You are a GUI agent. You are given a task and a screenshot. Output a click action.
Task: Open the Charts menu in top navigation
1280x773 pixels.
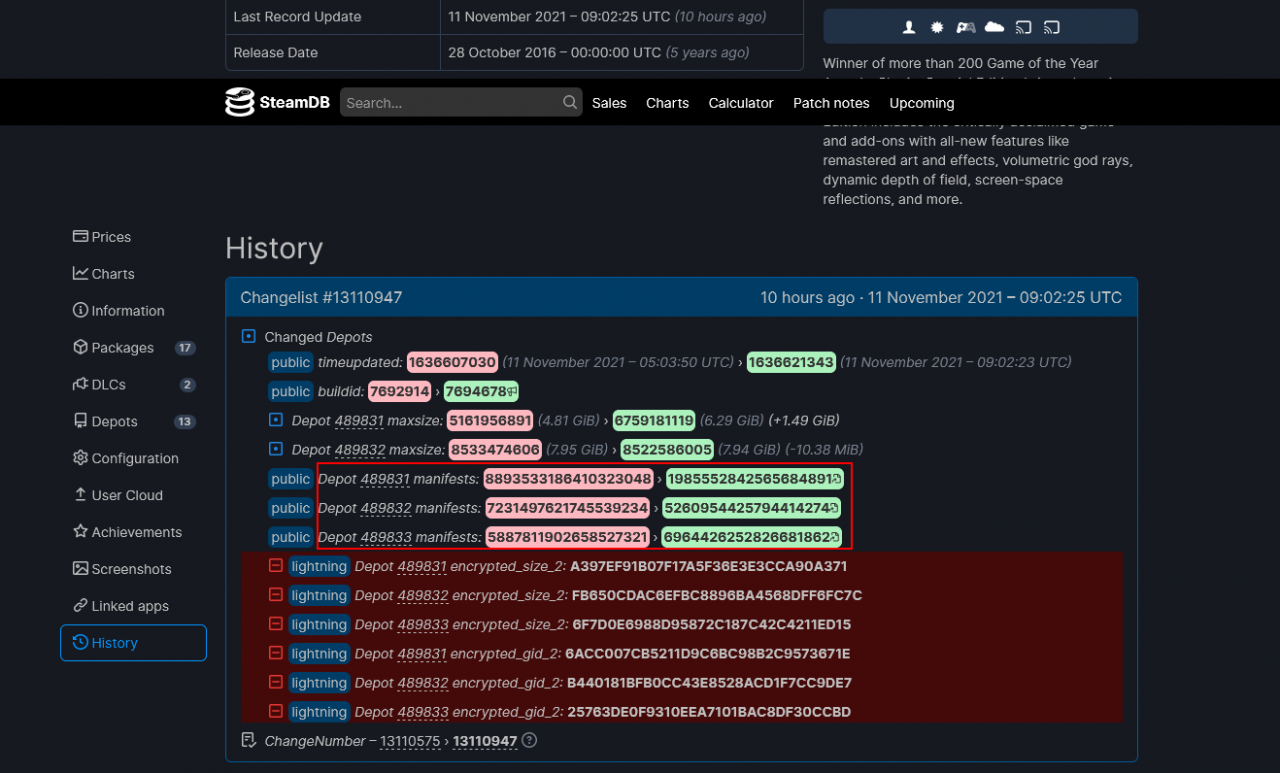(667, 103)
